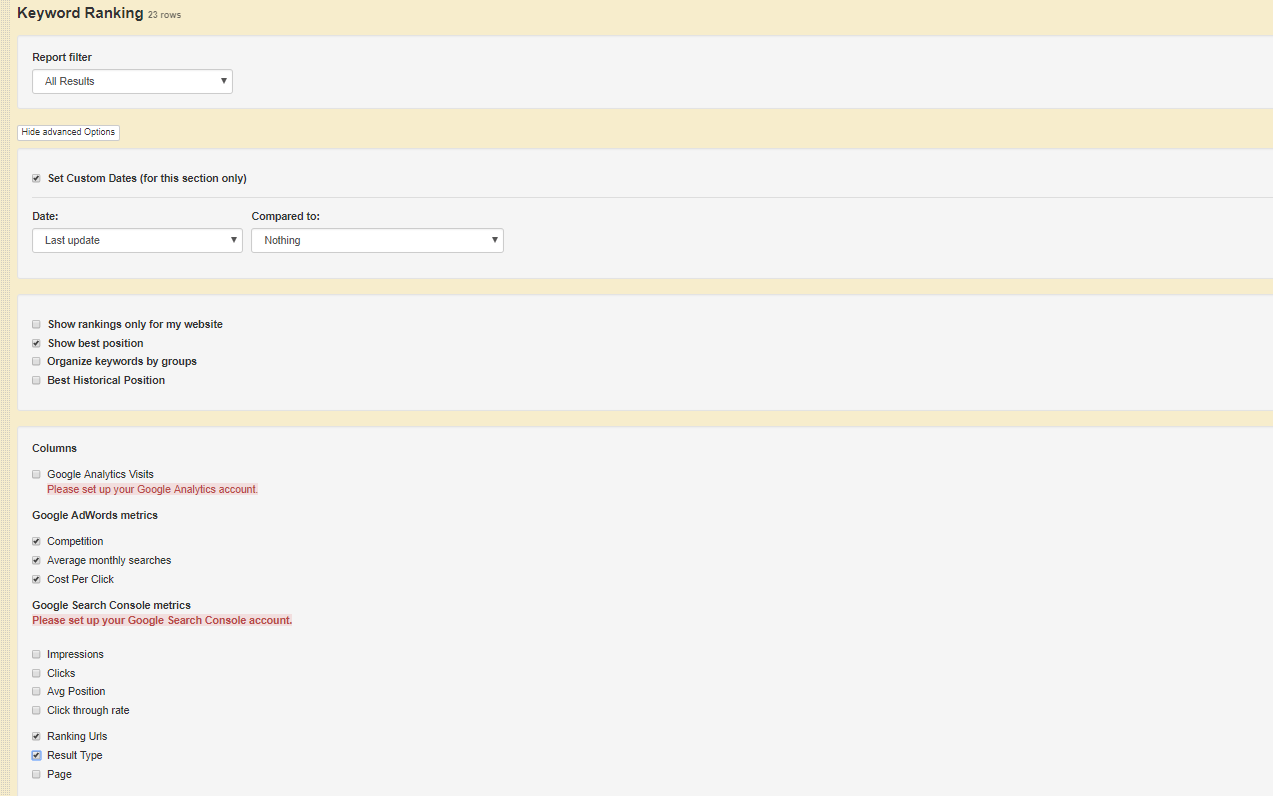Disable the Cost Per Click column
This screenshot has width=1273, height=796.
coord(37,580)
